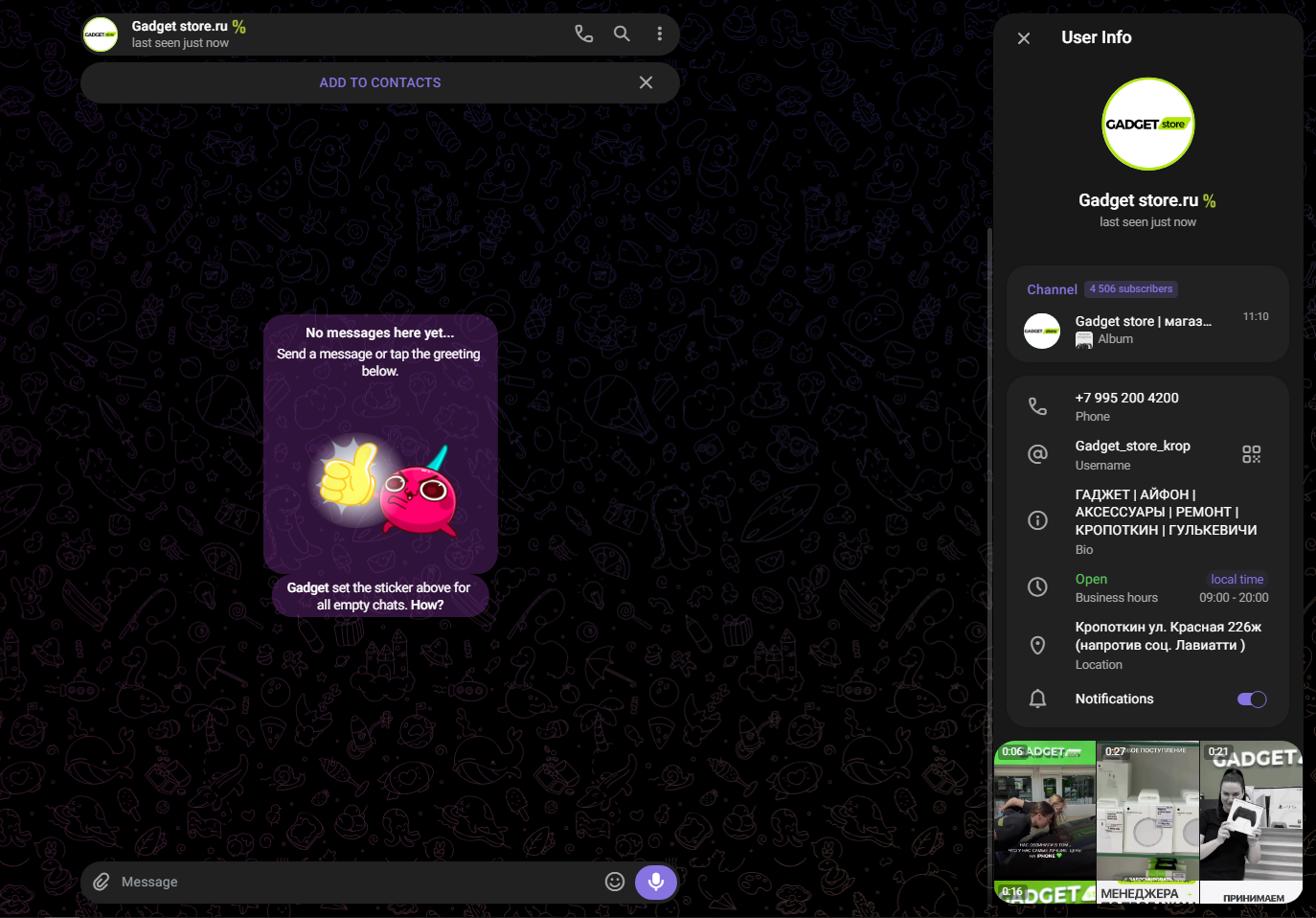Show the QR code for the username

1252,454
